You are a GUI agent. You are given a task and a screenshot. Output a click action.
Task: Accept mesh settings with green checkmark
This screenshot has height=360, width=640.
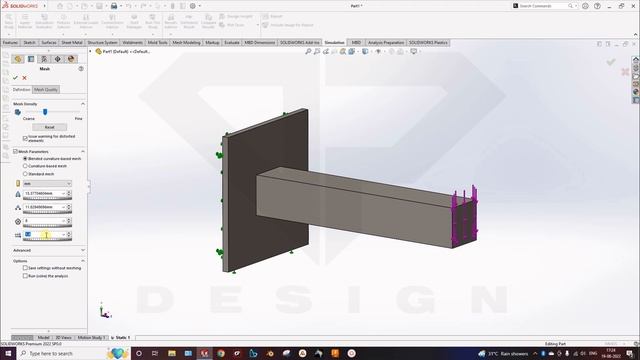pos(16,78)
